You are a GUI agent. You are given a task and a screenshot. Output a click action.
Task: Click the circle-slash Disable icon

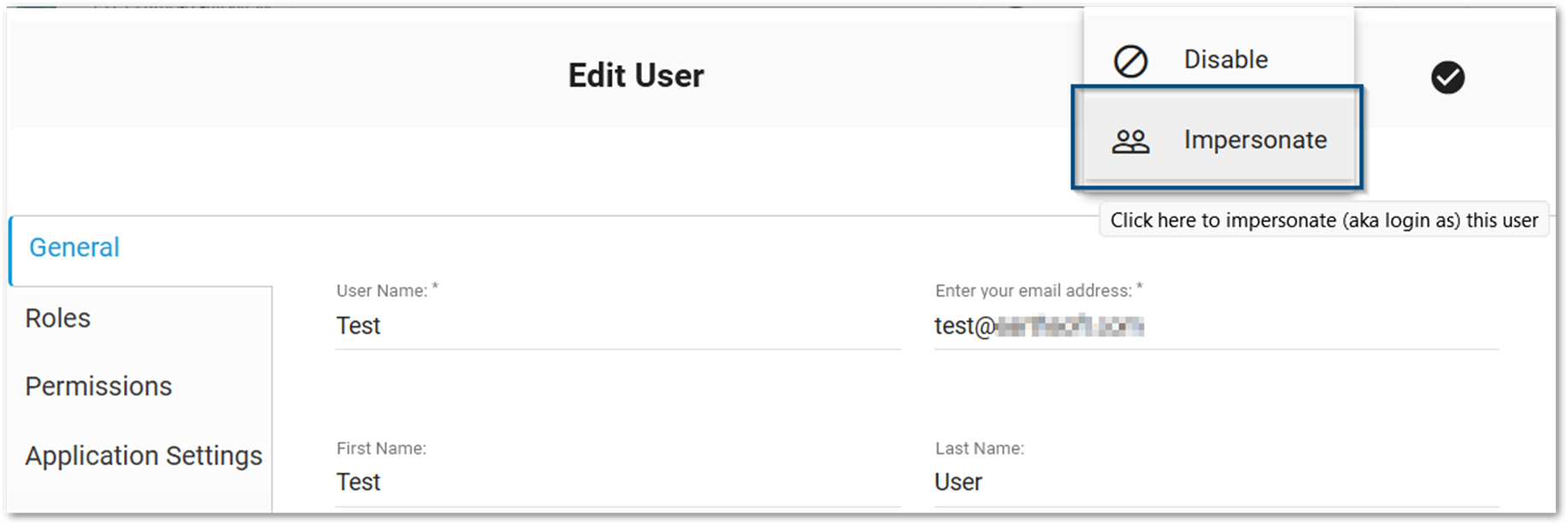coord(1130,62)
